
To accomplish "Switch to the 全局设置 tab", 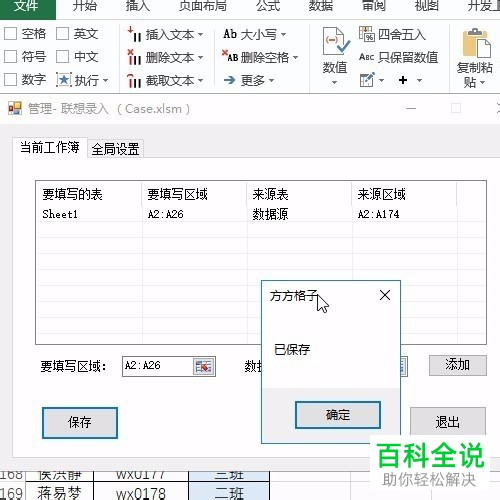I will (x=115, y=149).
